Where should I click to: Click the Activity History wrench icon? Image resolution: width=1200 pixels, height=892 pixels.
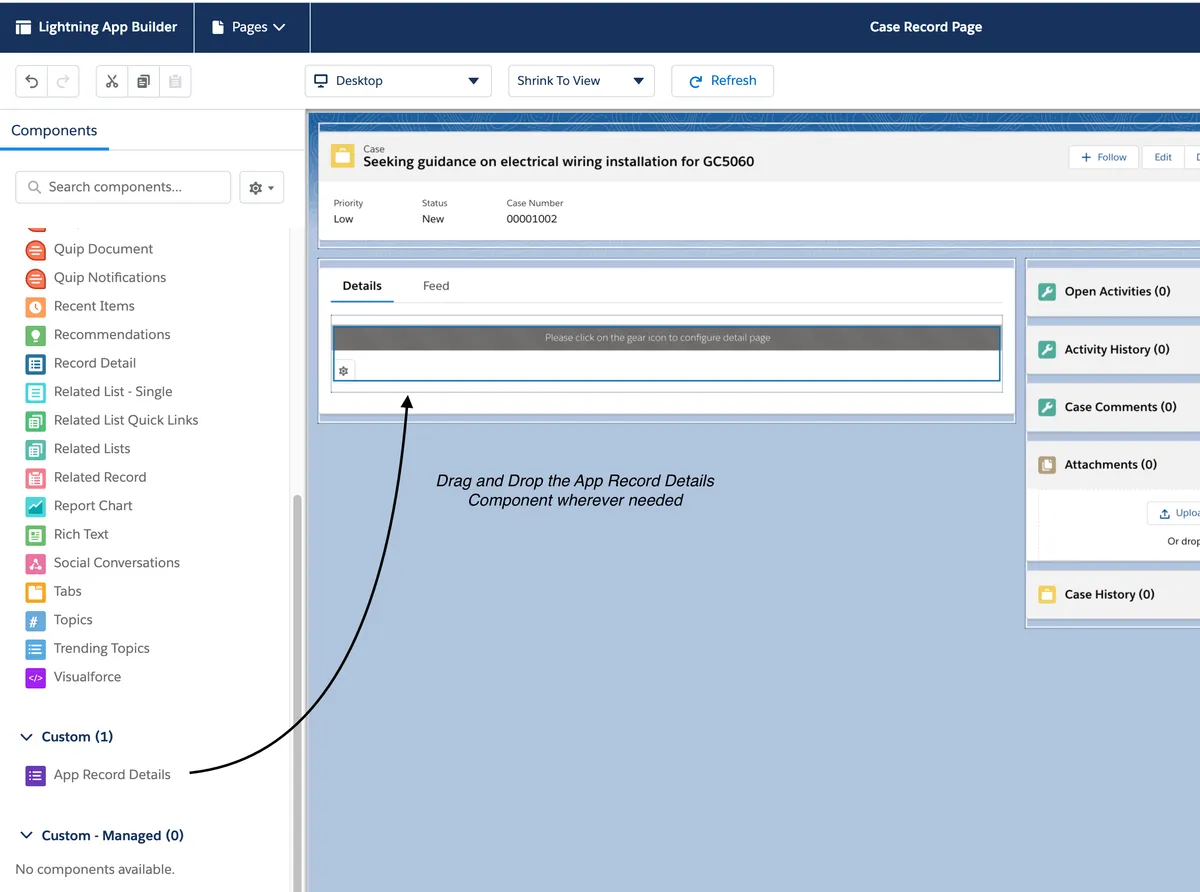coord(1047,350)
